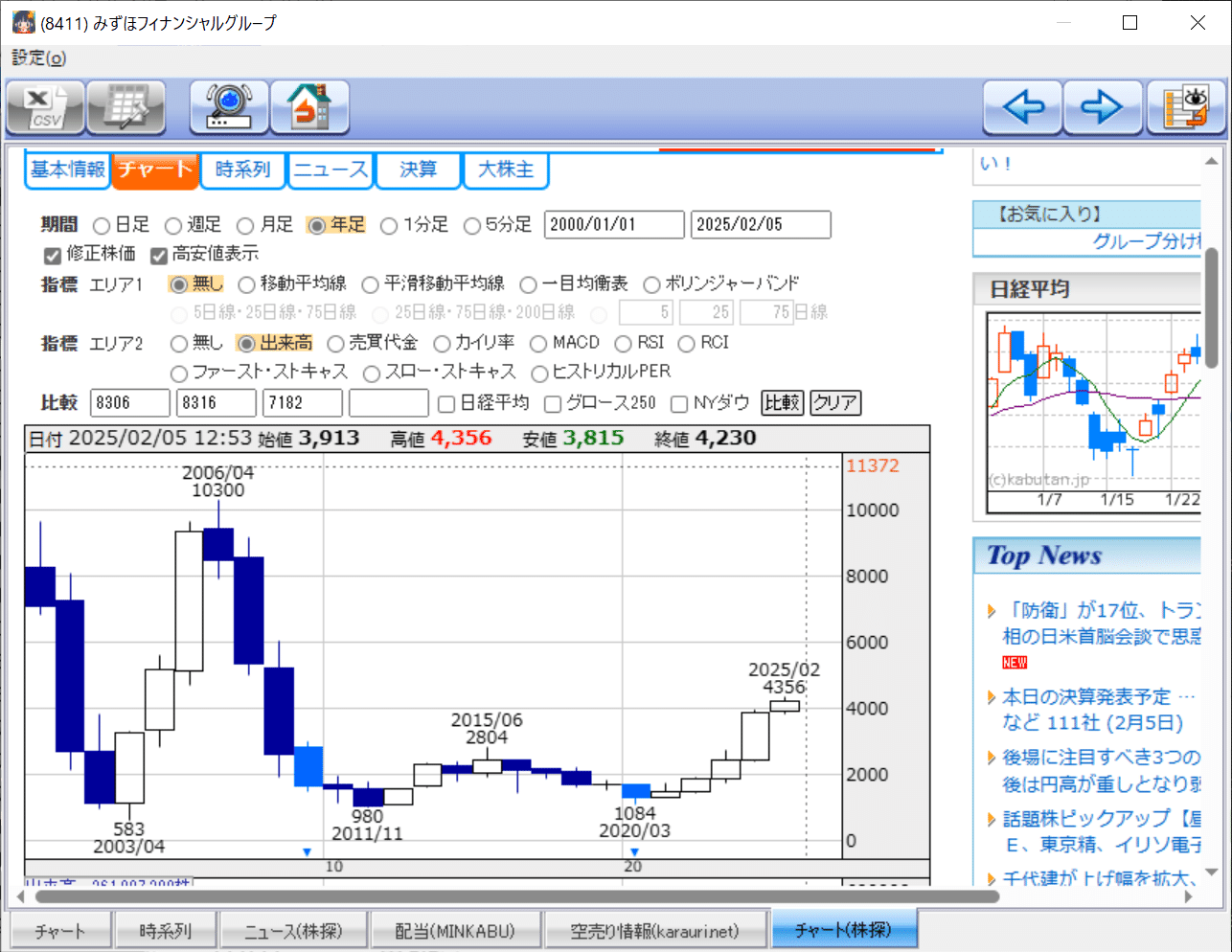1232x952 pixels.
Task: Select スロー・ストキャス radio button
Action: point(372,373)
